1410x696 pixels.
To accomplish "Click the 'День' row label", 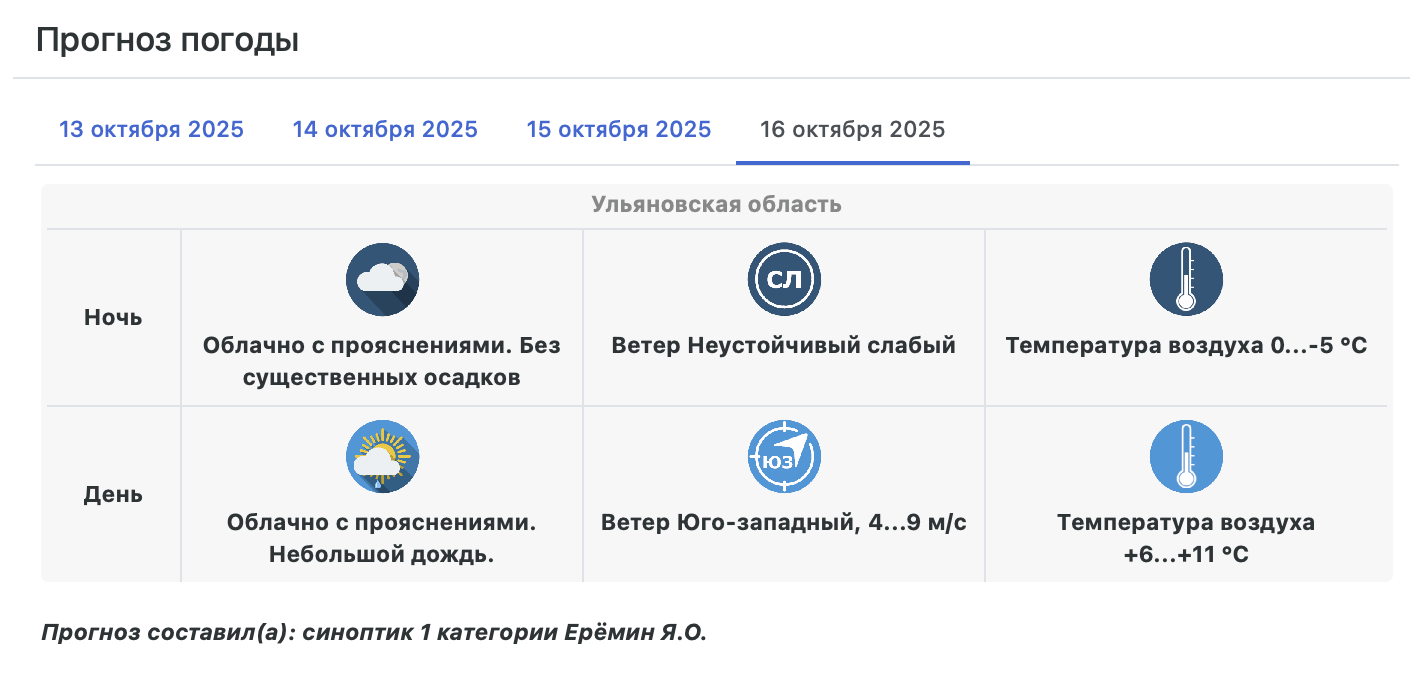I will [113, 495].
